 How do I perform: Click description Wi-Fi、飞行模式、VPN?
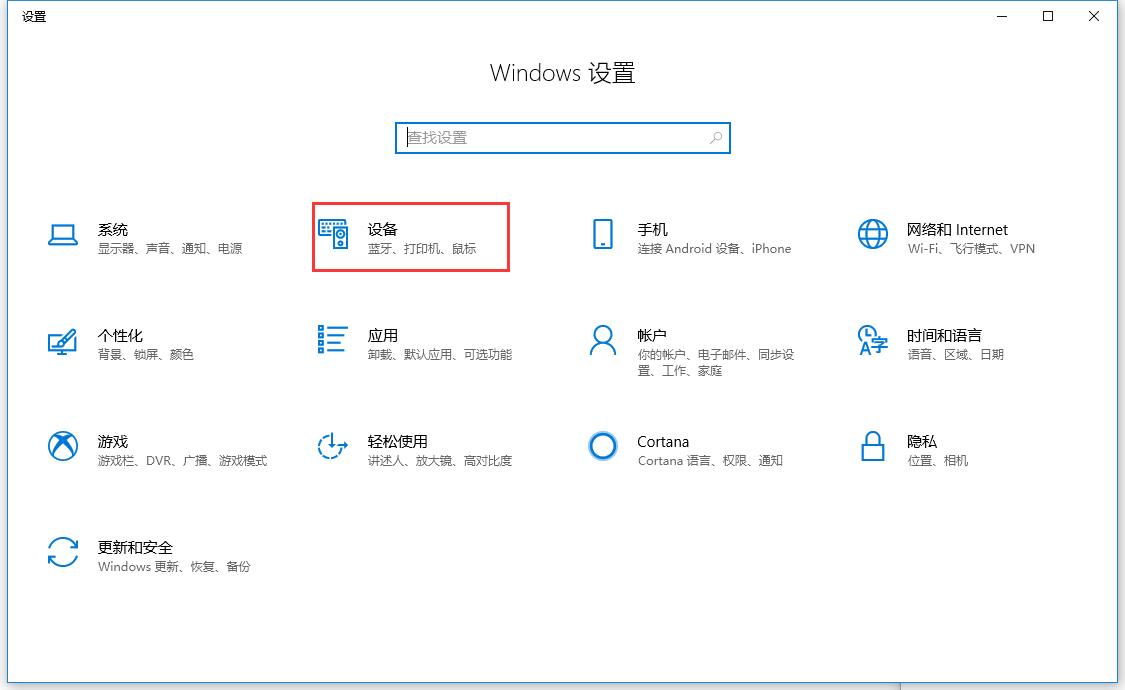tap(971, 249)
